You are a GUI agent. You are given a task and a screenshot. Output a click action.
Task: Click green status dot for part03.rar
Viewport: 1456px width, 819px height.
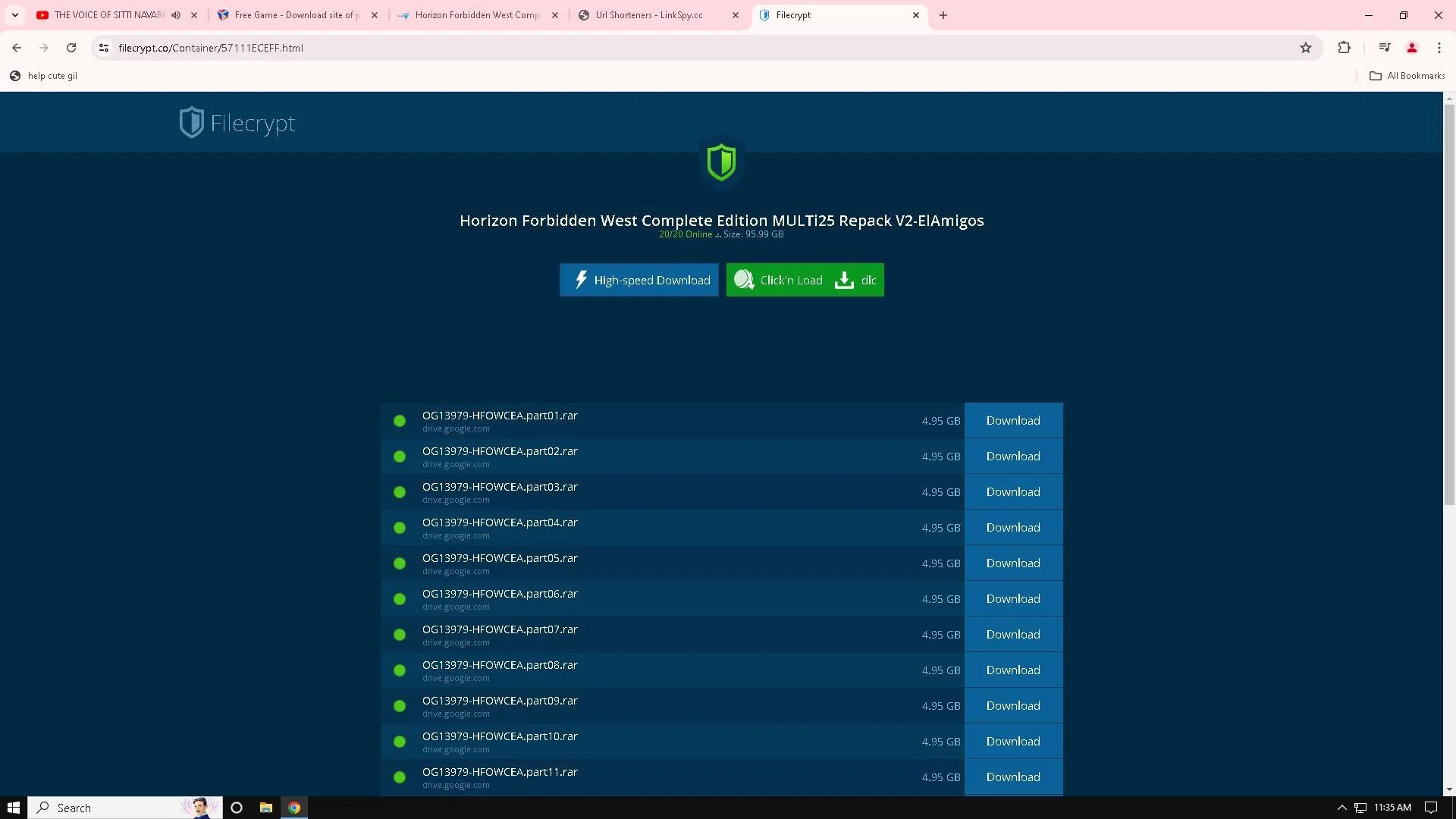pos(400,492)
